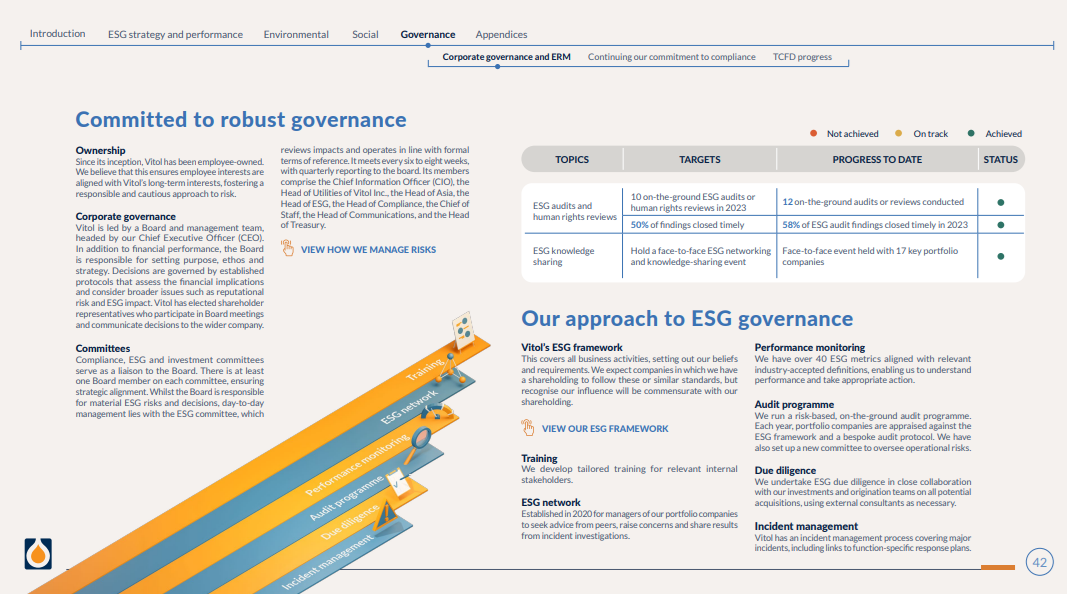The width and height of the screenshot is (1067, 594).
Task: Click the 50% of findings closed timely cell
Action: (687, 225)
